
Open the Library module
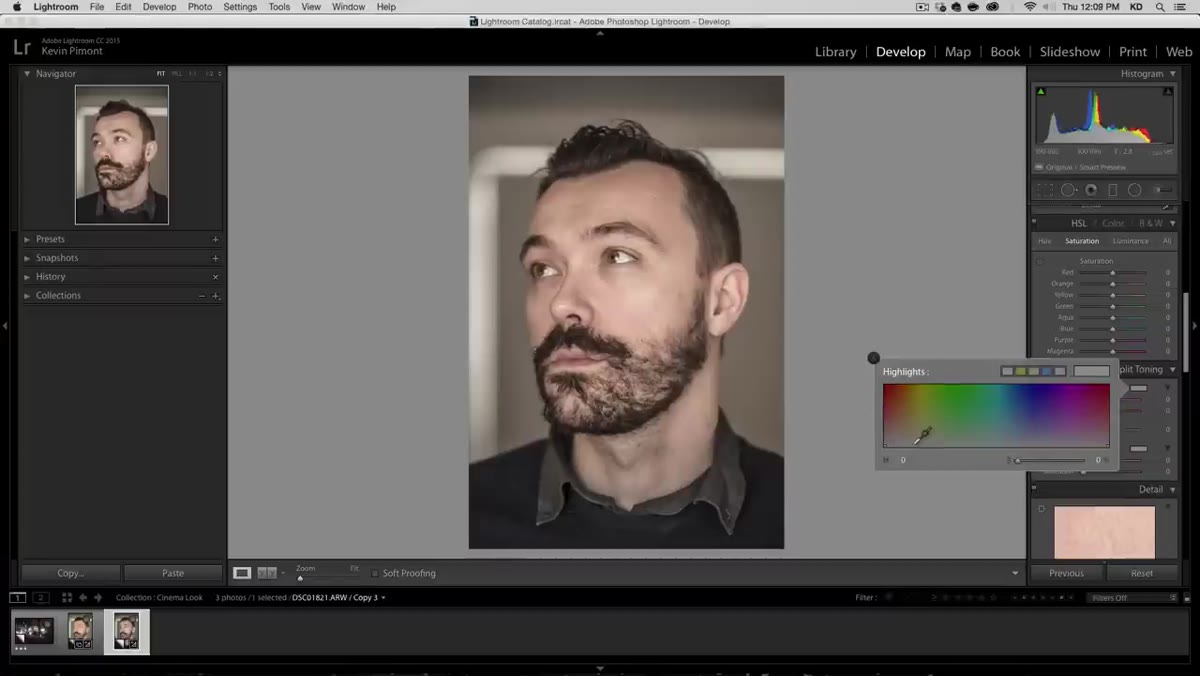[x=835, y=52]
